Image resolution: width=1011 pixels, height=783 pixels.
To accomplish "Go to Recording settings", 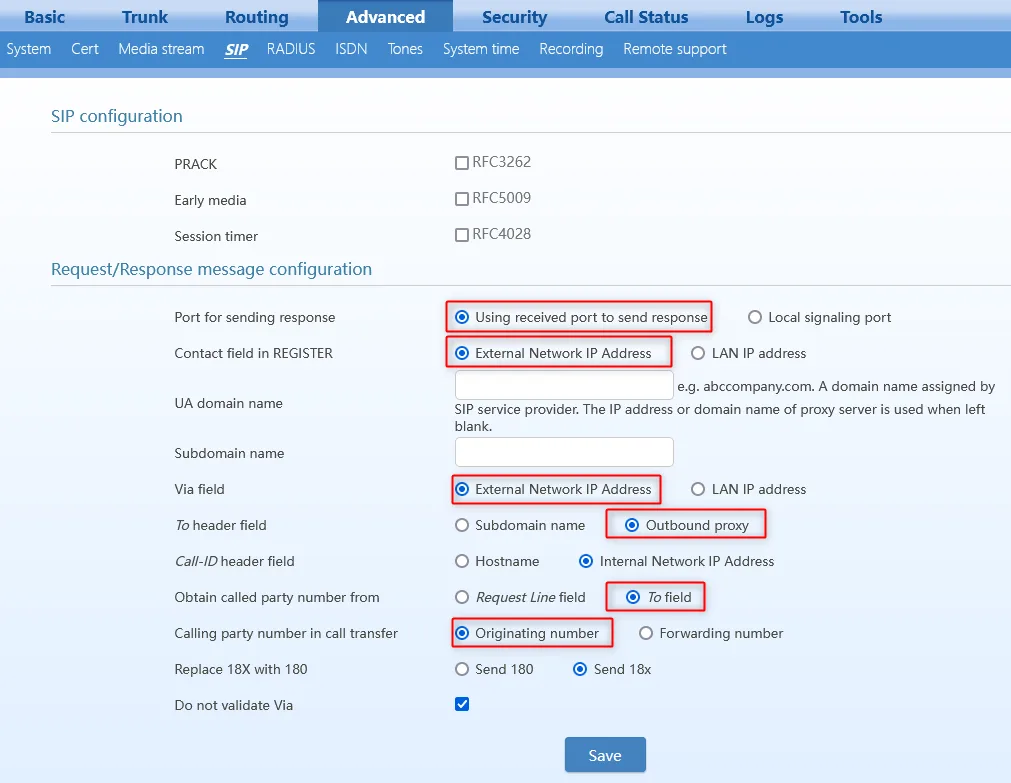I will 571,49.
